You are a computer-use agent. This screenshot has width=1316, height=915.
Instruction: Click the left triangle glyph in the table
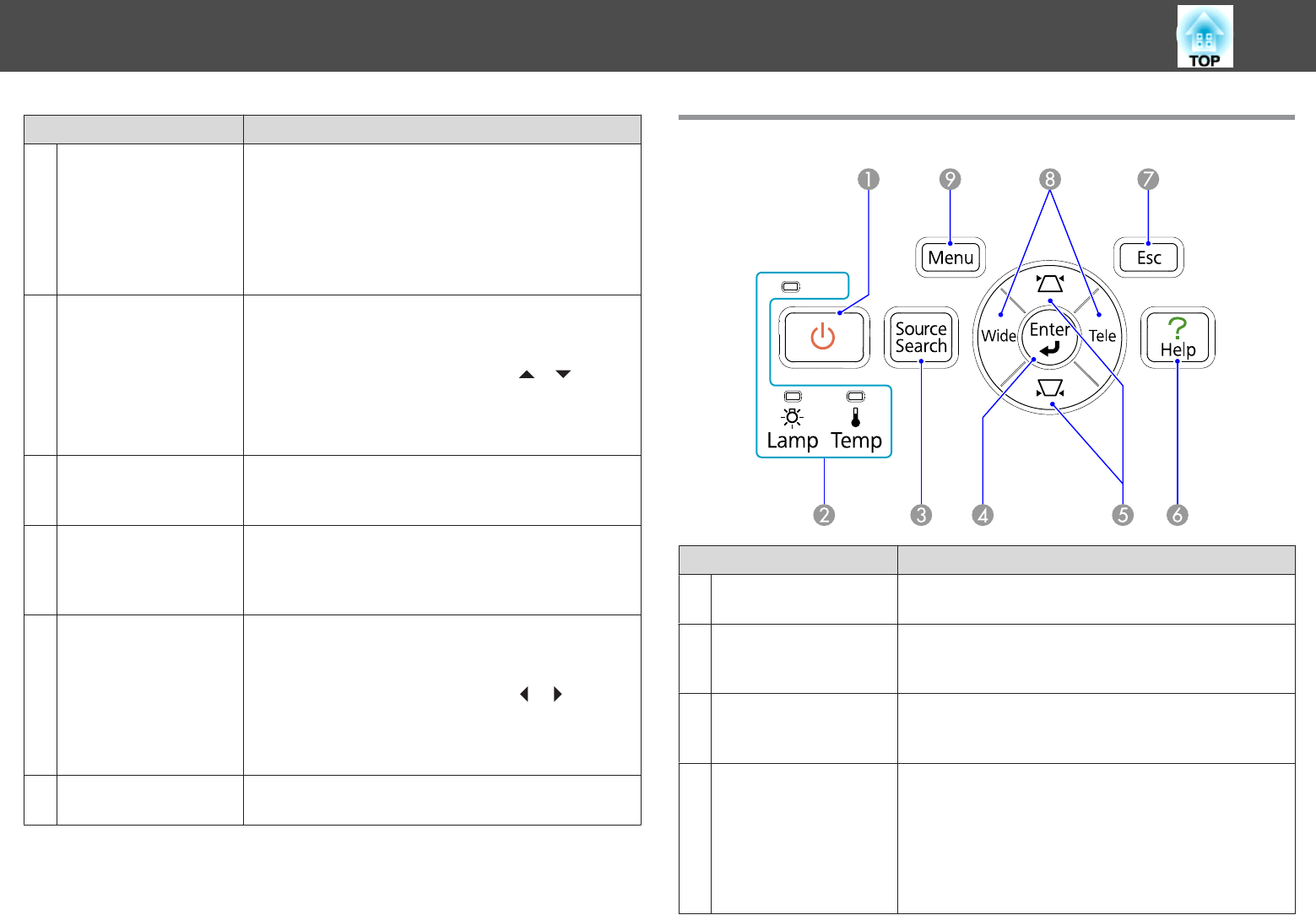pos(524,694)
